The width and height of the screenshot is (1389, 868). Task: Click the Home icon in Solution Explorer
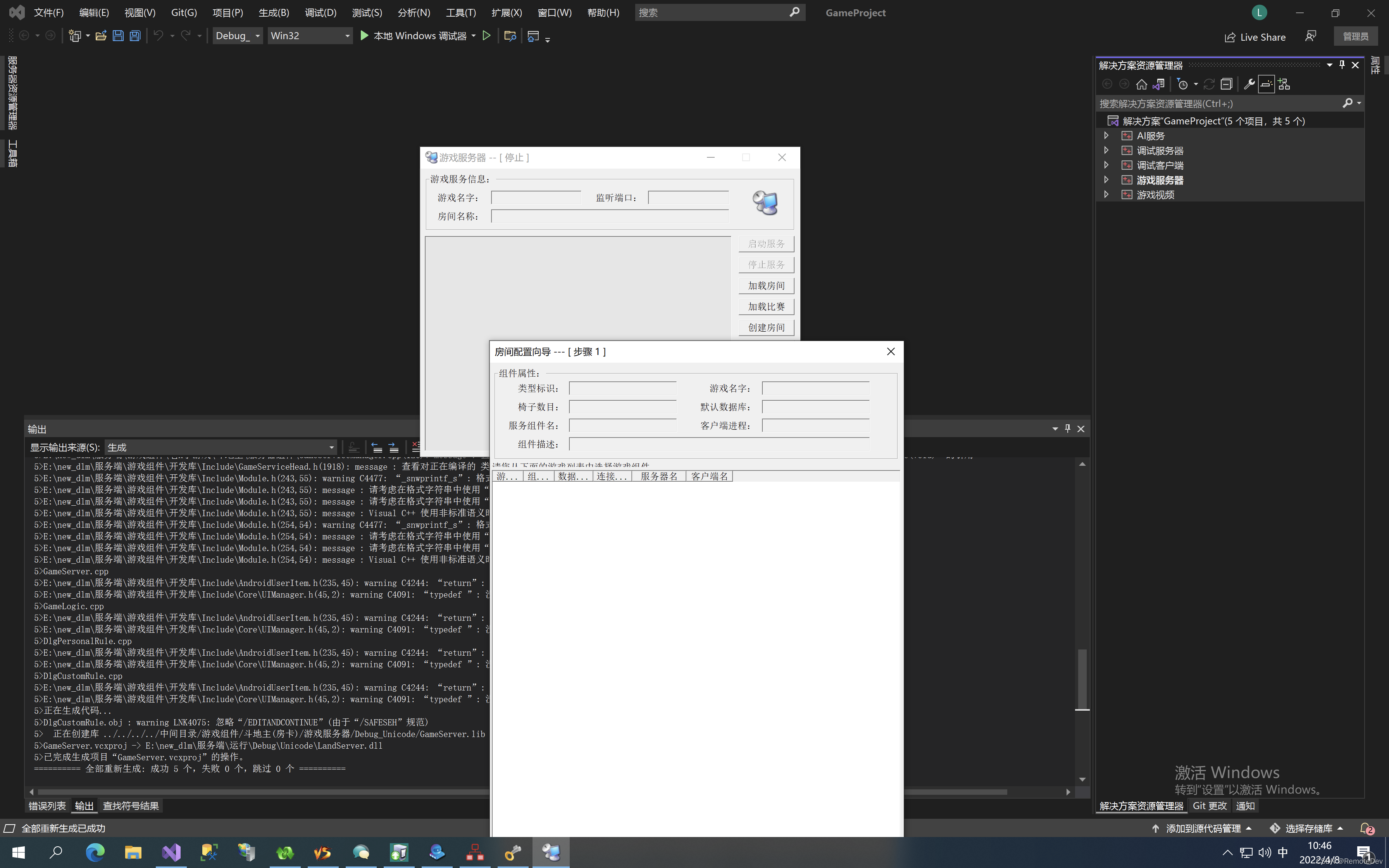[x=1141, y=84]
